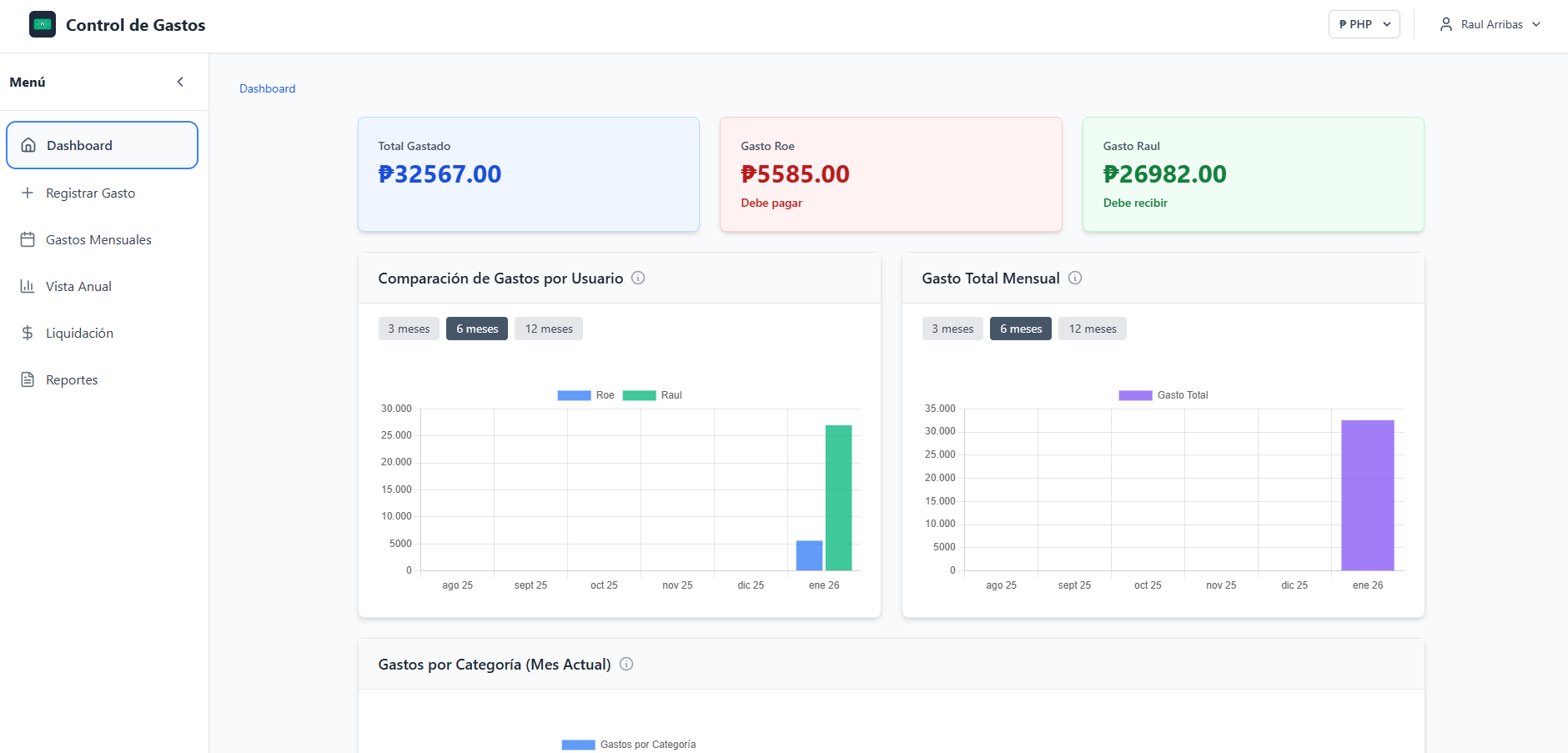Image resolution: width=1568 pixels, height=753 pixels.
Task: Select 12 meses in Gasto Total Mensual chart
Action: click(1093, 329)
